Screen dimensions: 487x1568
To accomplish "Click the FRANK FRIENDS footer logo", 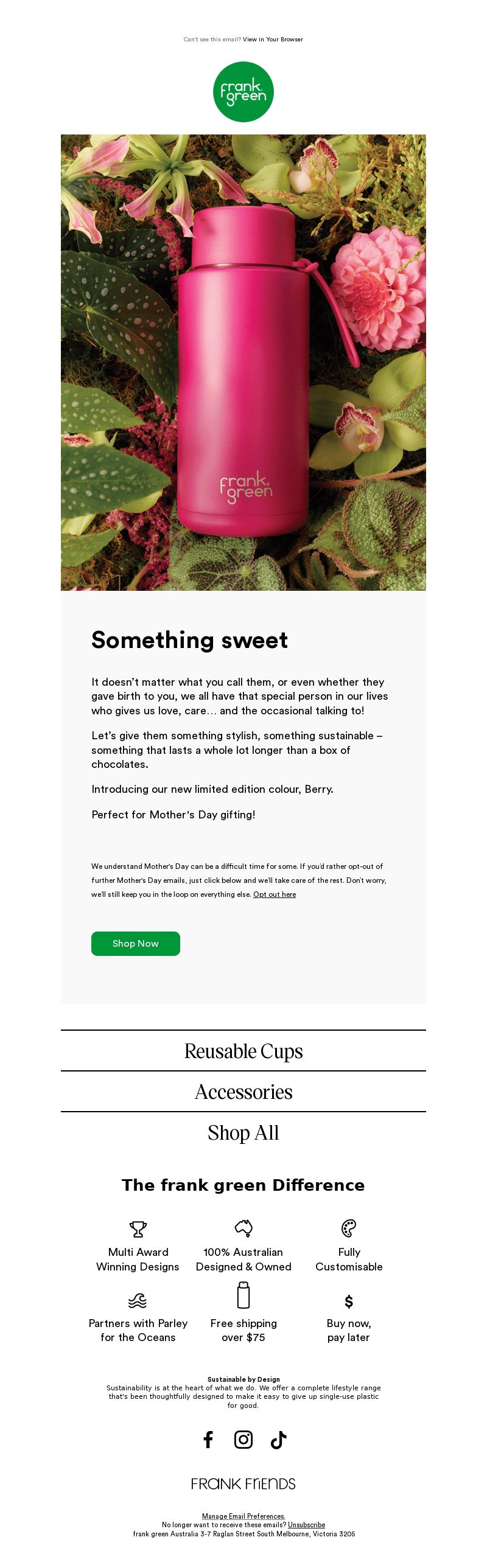I will tap(243, 1484).
